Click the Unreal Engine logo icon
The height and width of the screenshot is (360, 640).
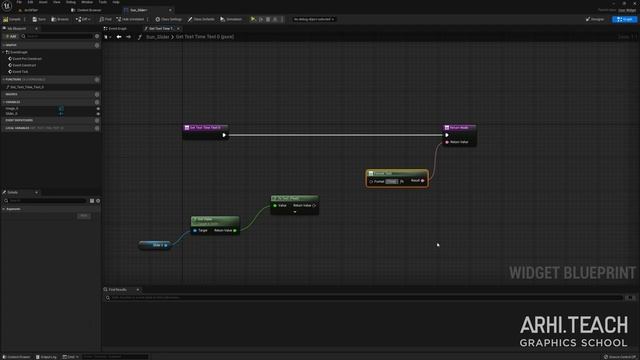point(7,6)
